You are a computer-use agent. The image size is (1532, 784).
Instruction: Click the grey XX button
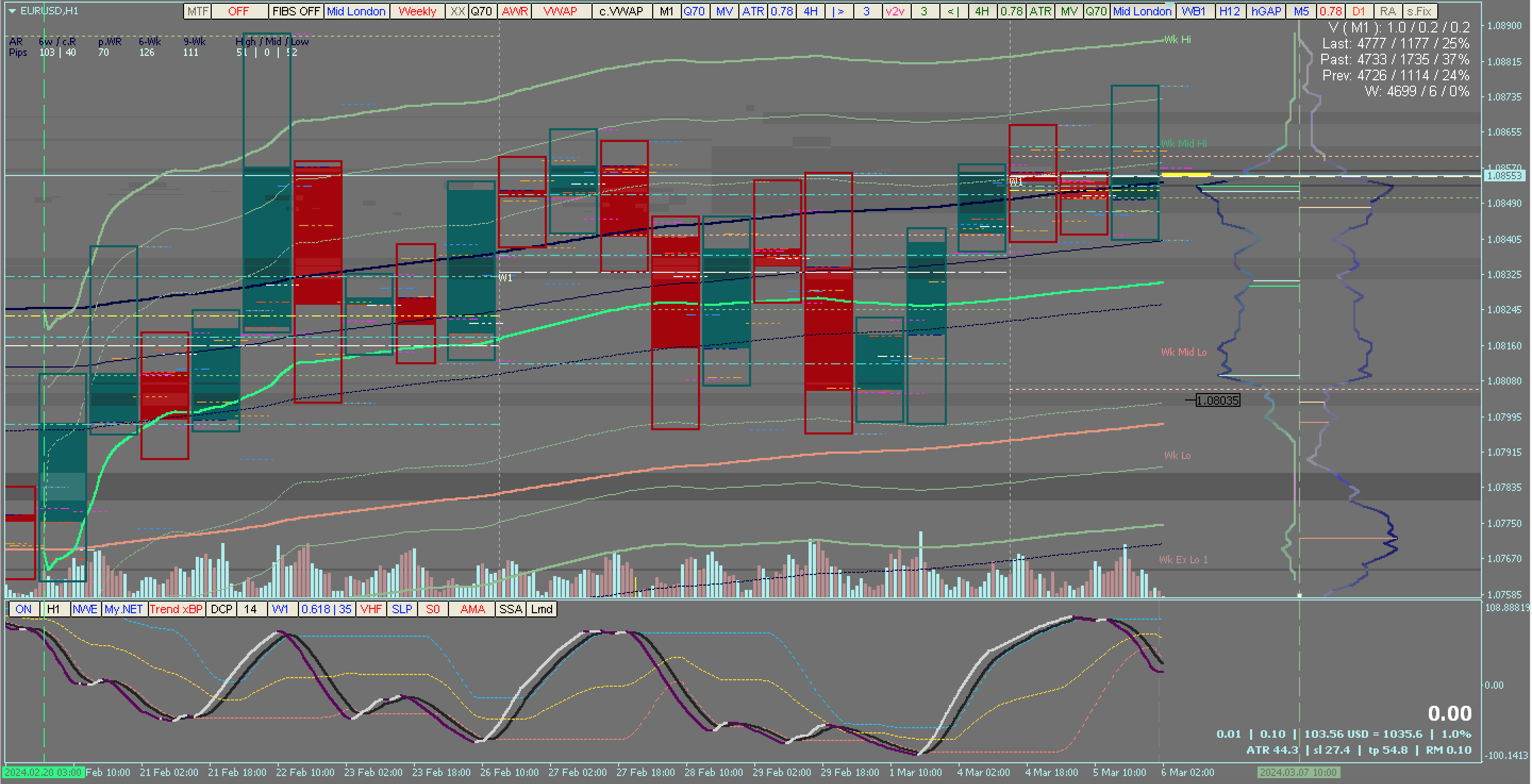[x=457, y=11]
